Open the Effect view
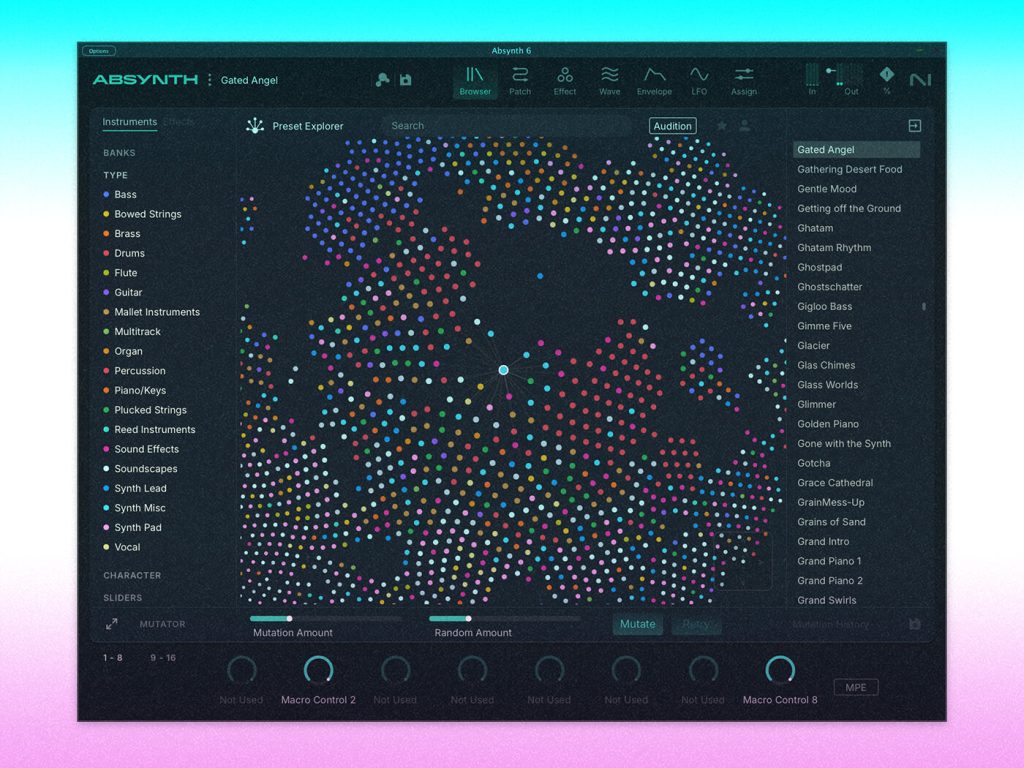1024x768 pixels. 565,81
